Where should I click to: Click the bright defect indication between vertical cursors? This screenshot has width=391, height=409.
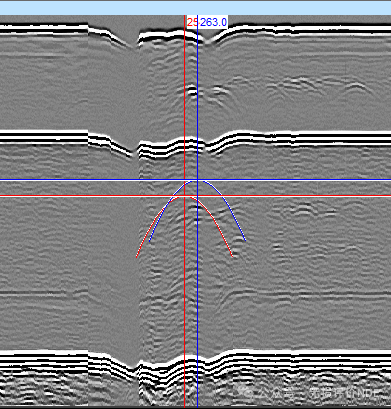click(192, 90)
